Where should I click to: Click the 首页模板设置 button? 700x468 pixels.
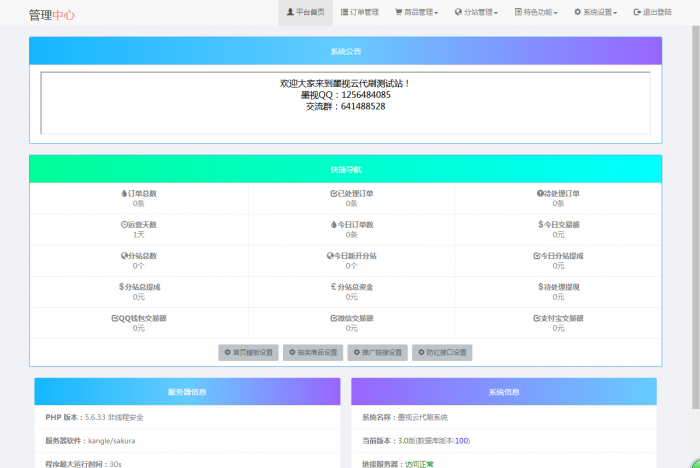coord(248,352)
